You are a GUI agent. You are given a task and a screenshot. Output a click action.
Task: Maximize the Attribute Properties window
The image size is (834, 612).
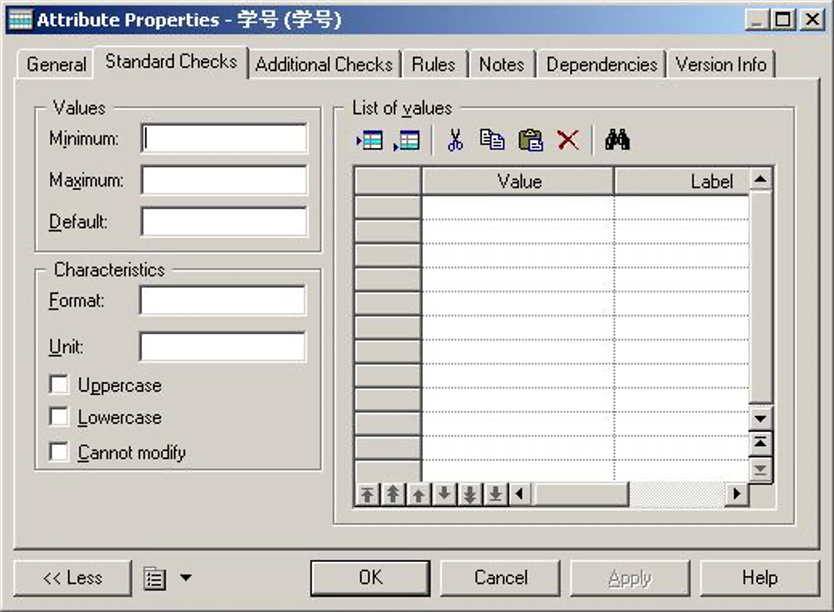(x=783, y=20)
